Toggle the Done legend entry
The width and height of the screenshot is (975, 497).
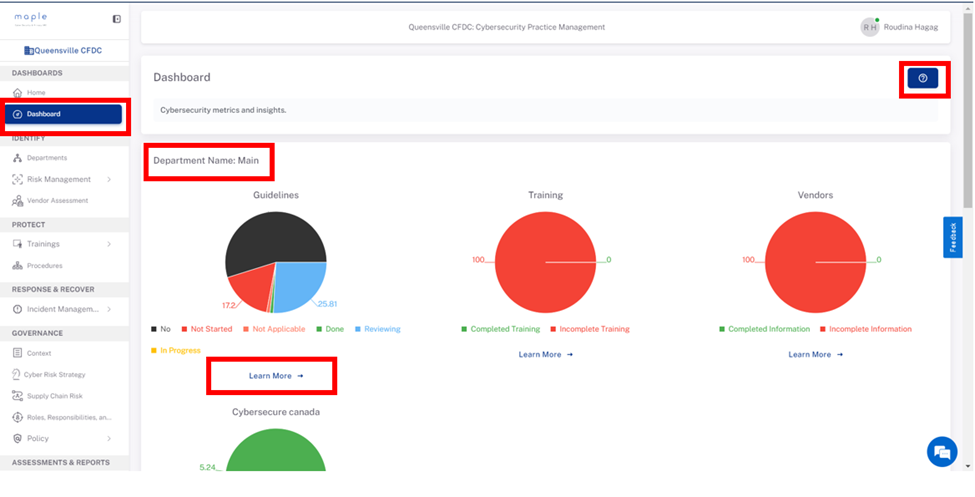330,329
